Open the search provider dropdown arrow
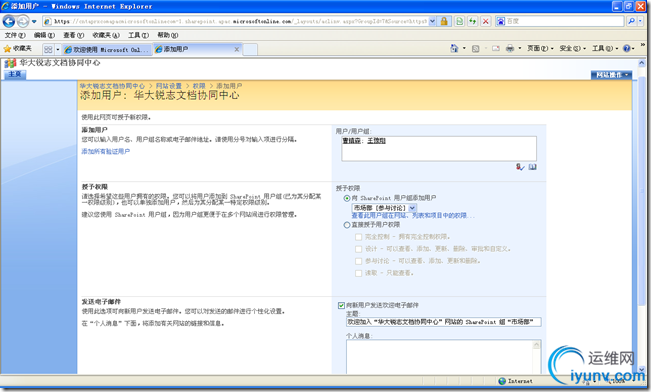The width and height of the screenshot is (651, 392). tap(640, 21)
